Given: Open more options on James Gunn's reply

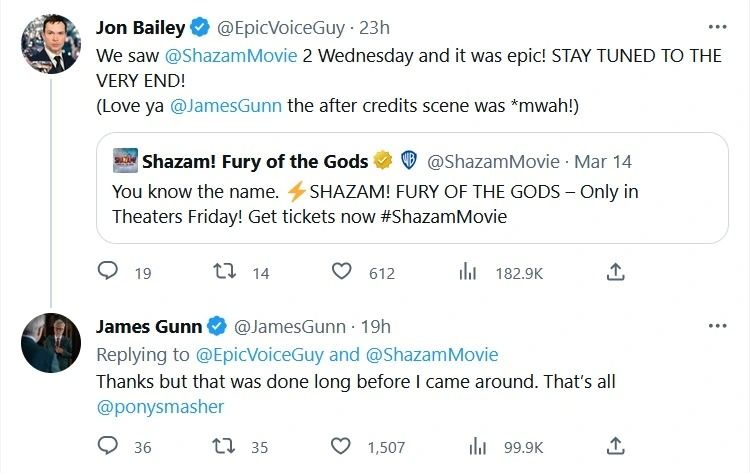Looking at the screenshot, I should pos(717,326).
